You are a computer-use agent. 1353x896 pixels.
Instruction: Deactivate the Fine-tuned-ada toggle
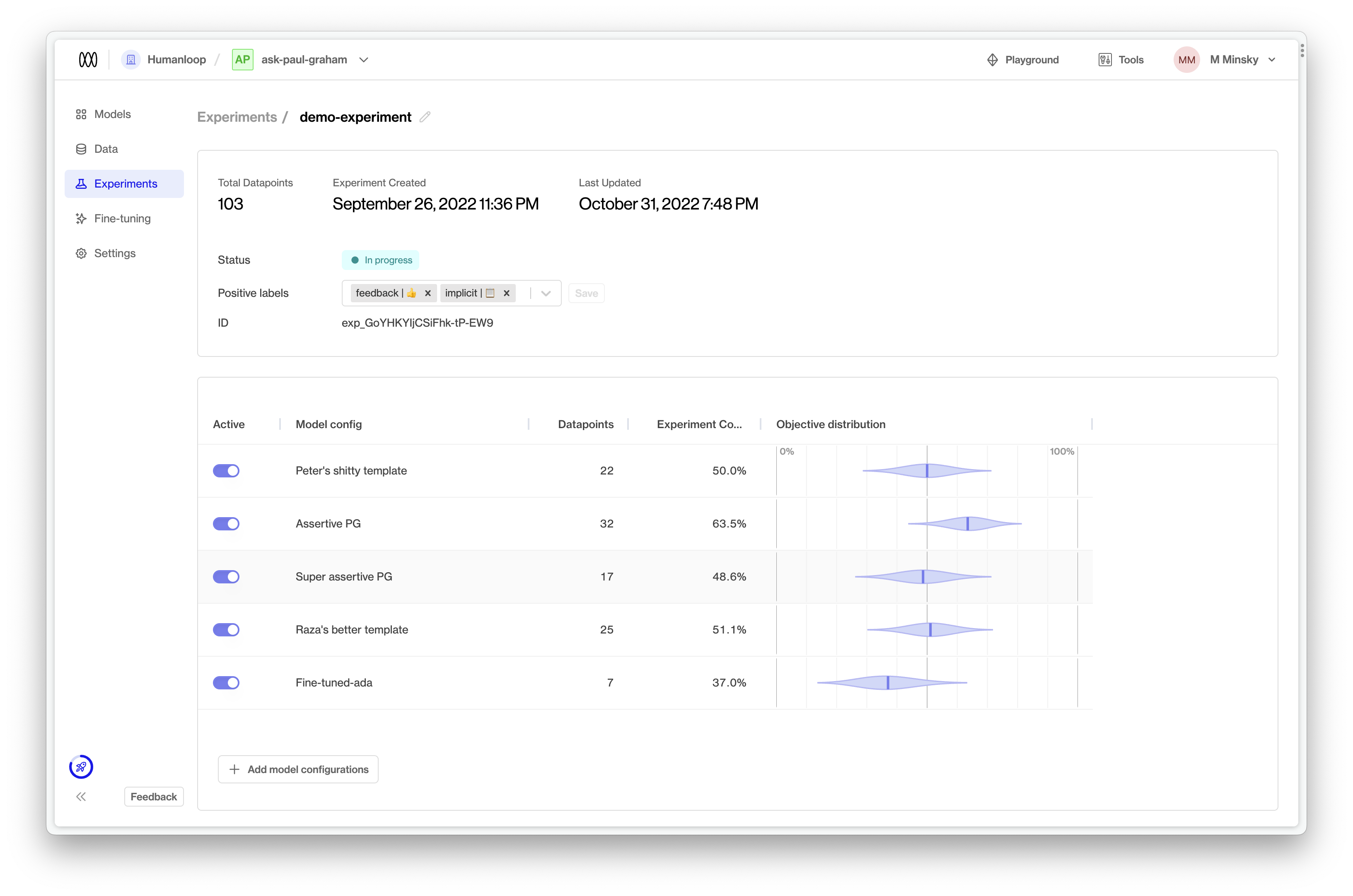coord(226,683)
